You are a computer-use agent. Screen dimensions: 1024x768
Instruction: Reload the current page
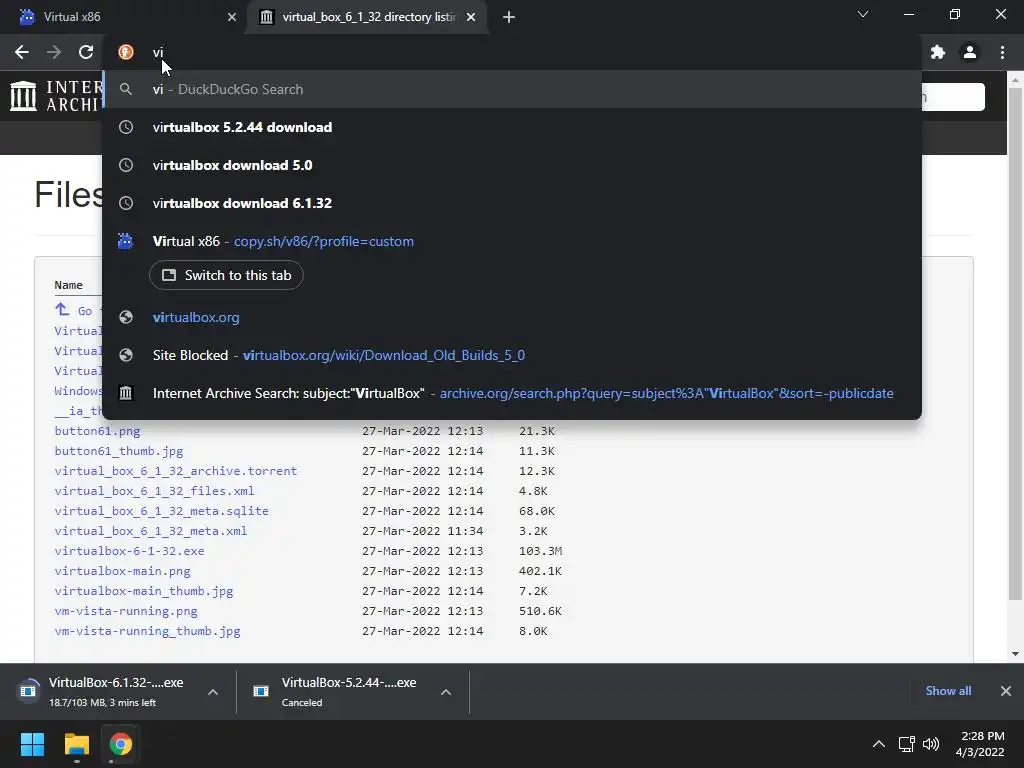86,52
